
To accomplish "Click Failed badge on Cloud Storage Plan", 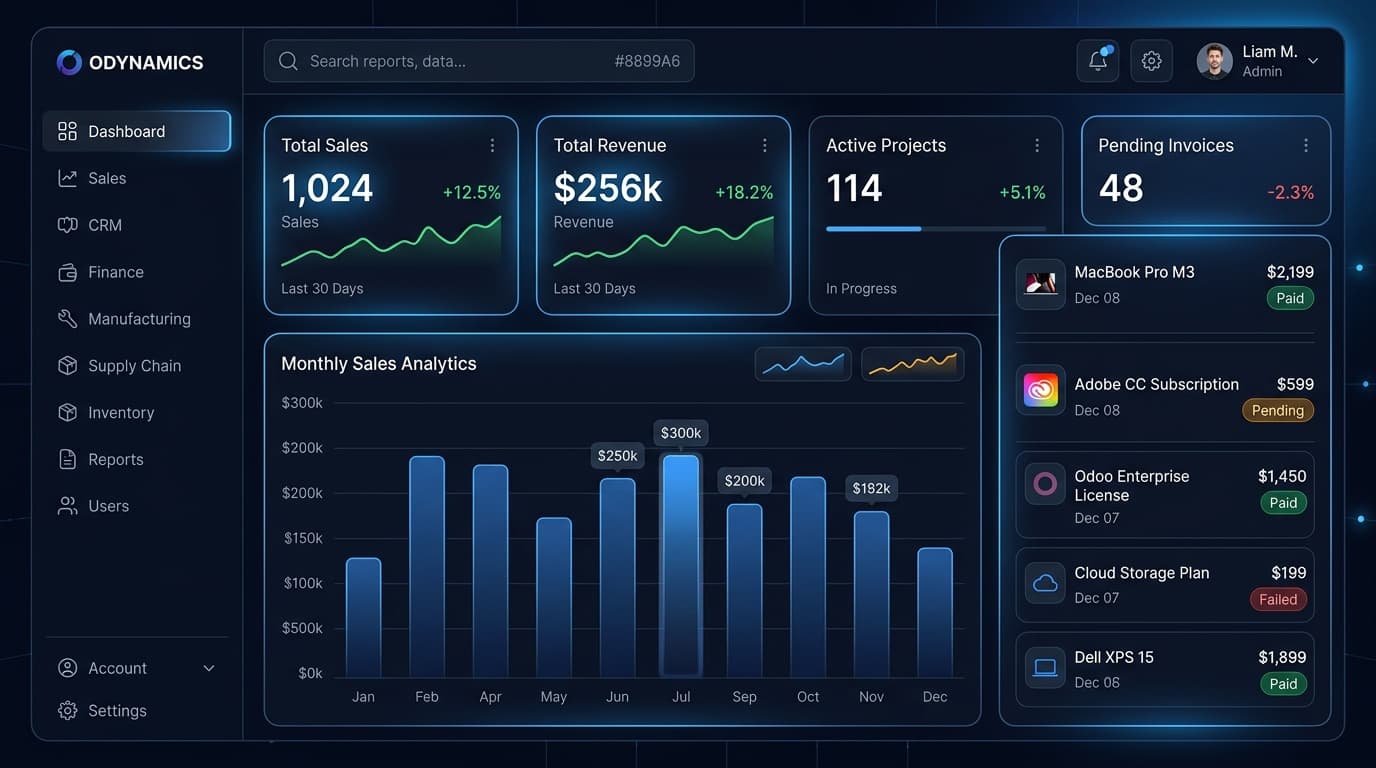I will (x=1278, y=599).
